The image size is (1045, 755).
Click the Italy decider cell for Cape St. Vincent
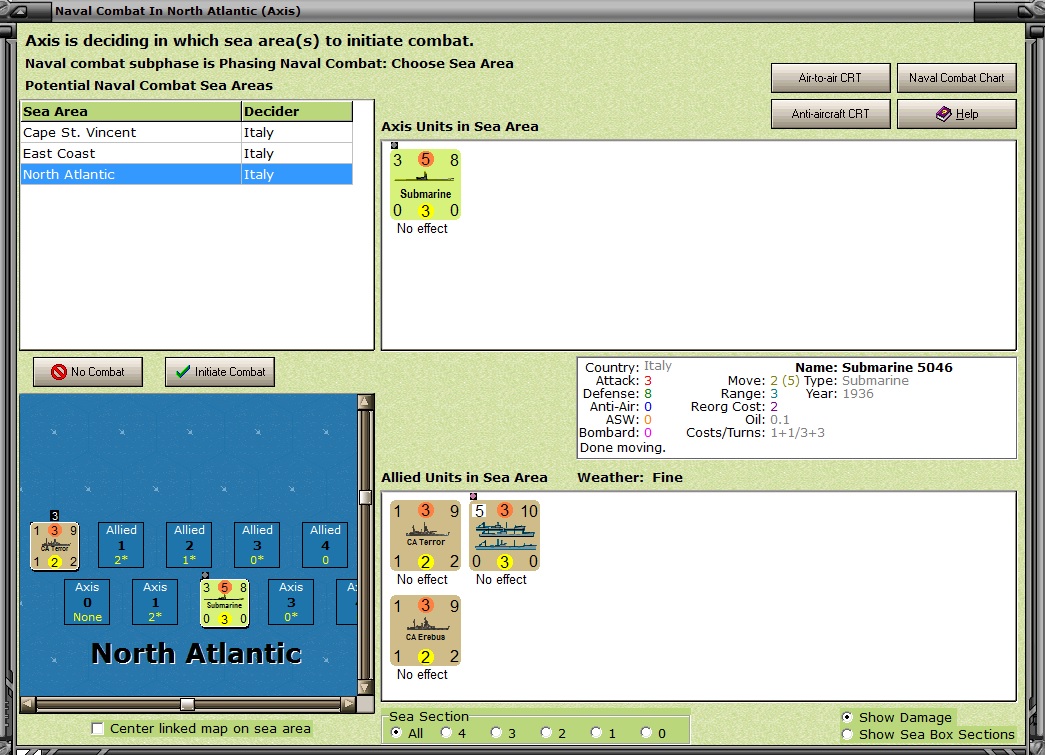coord(297,133)
